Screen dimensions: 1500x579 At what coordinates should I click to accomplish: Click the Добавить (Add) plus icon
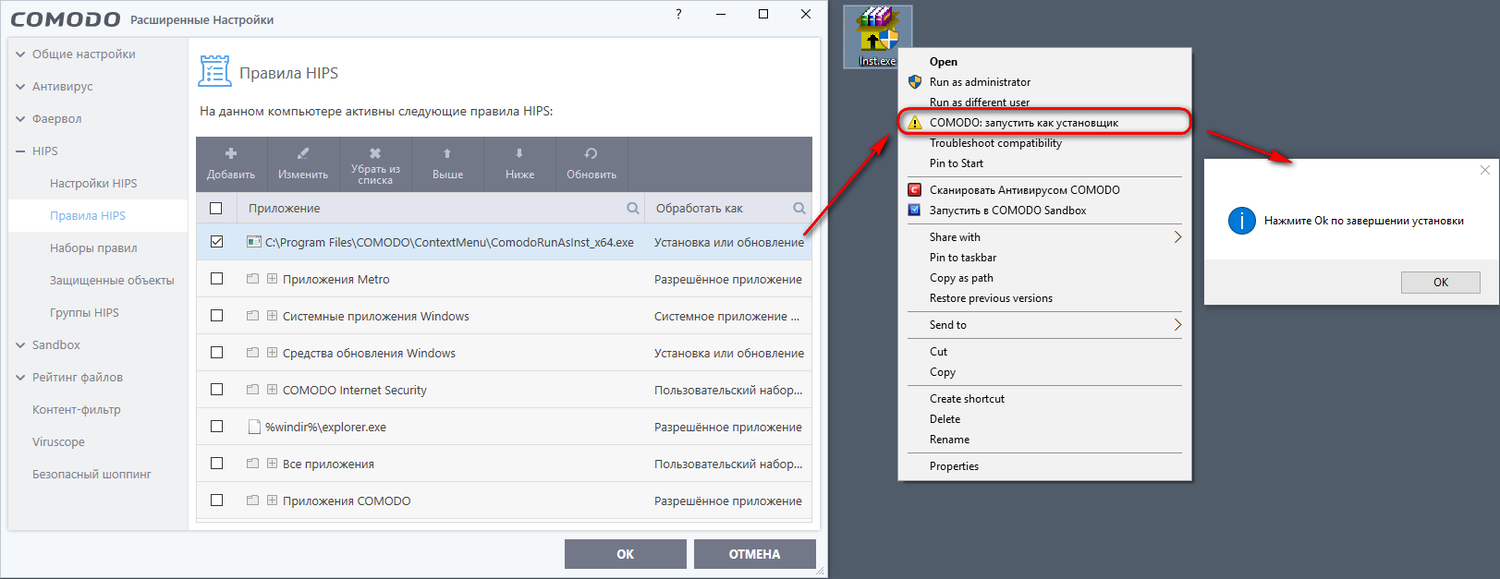[231, 154]
